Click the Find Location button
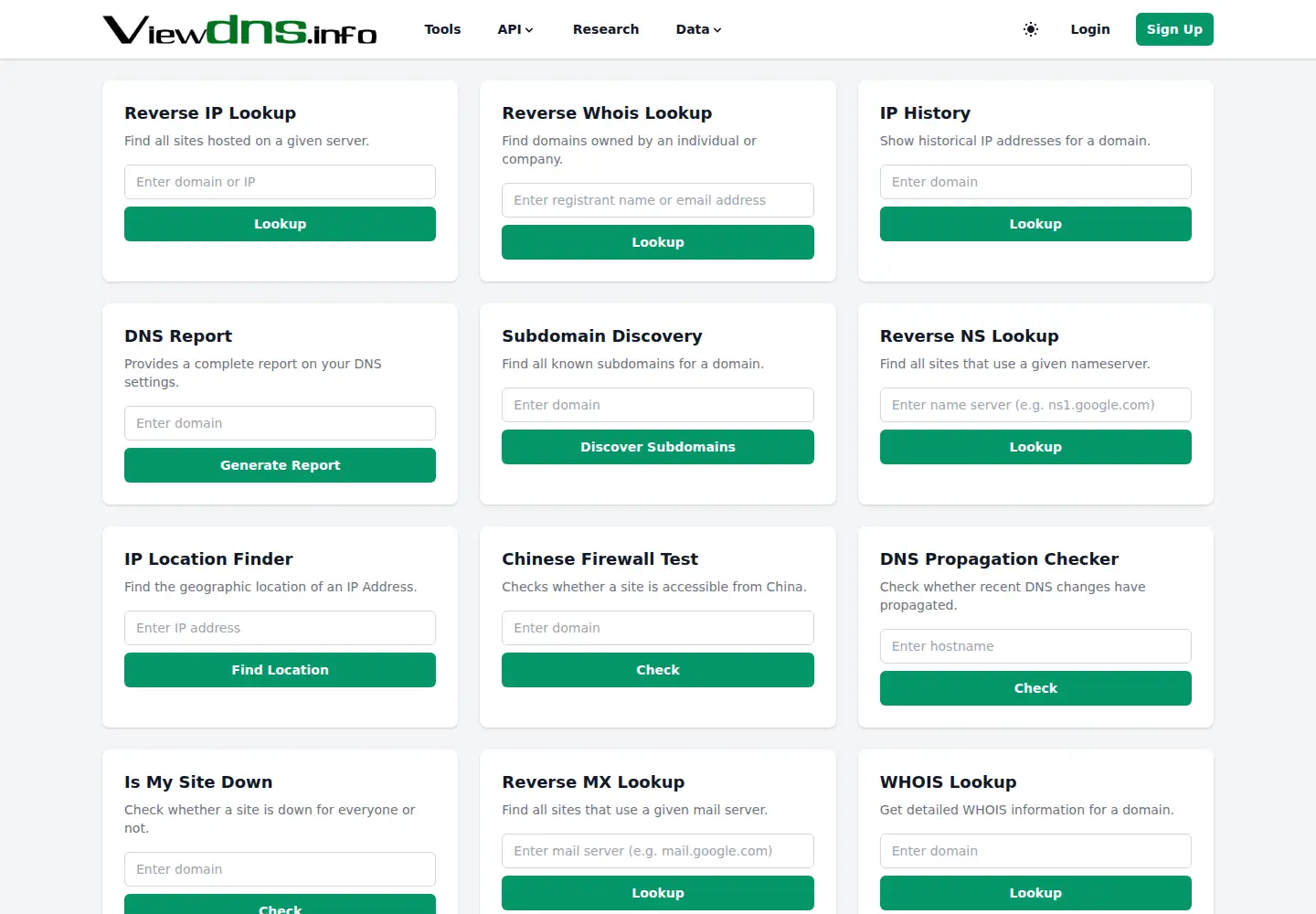This screenshot has height=914, width=1316. point(280,670)
